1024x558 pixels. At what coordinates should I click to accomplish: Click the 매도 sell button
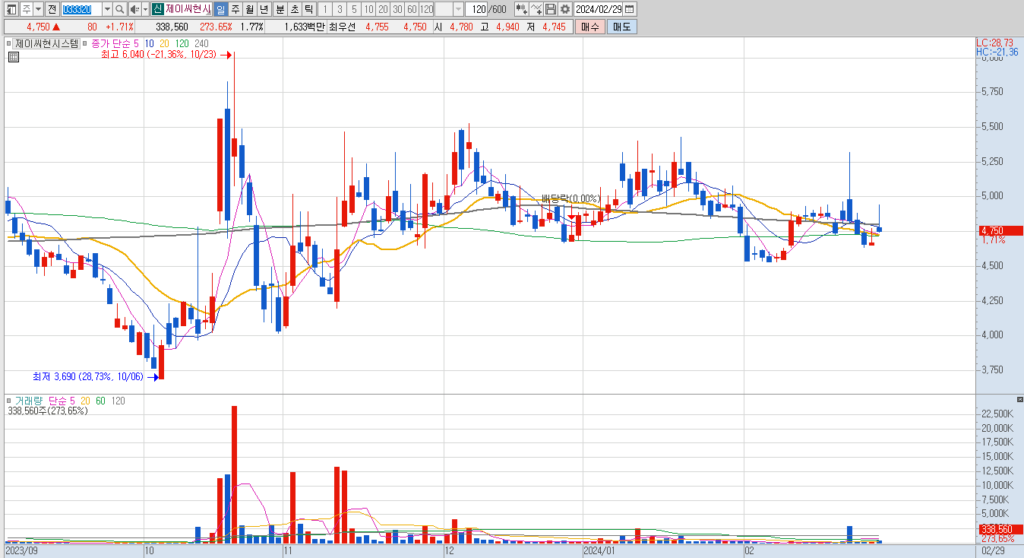click(x=621, y=27)
